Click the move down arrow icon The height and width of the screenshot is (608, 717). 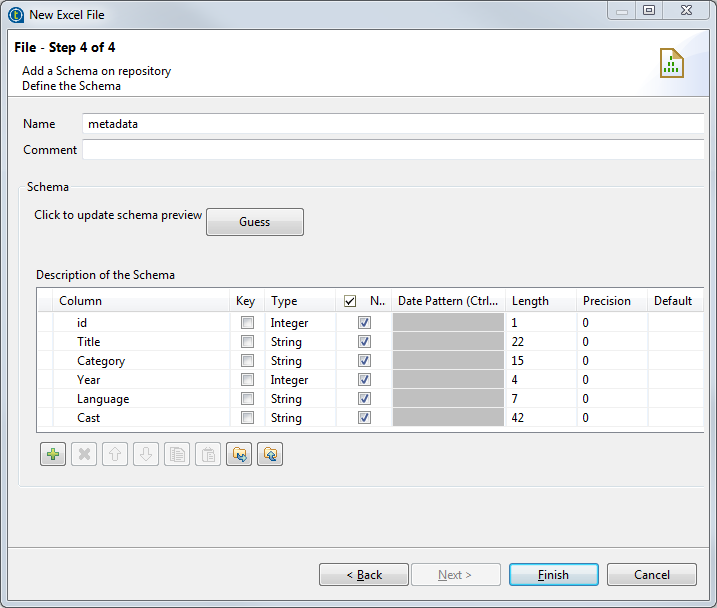146,454
